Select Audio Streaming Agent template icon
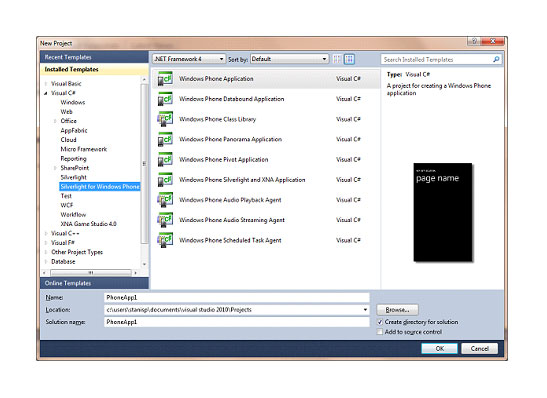Viewport: 547px width, 398px height. click(x=165, y=220)
